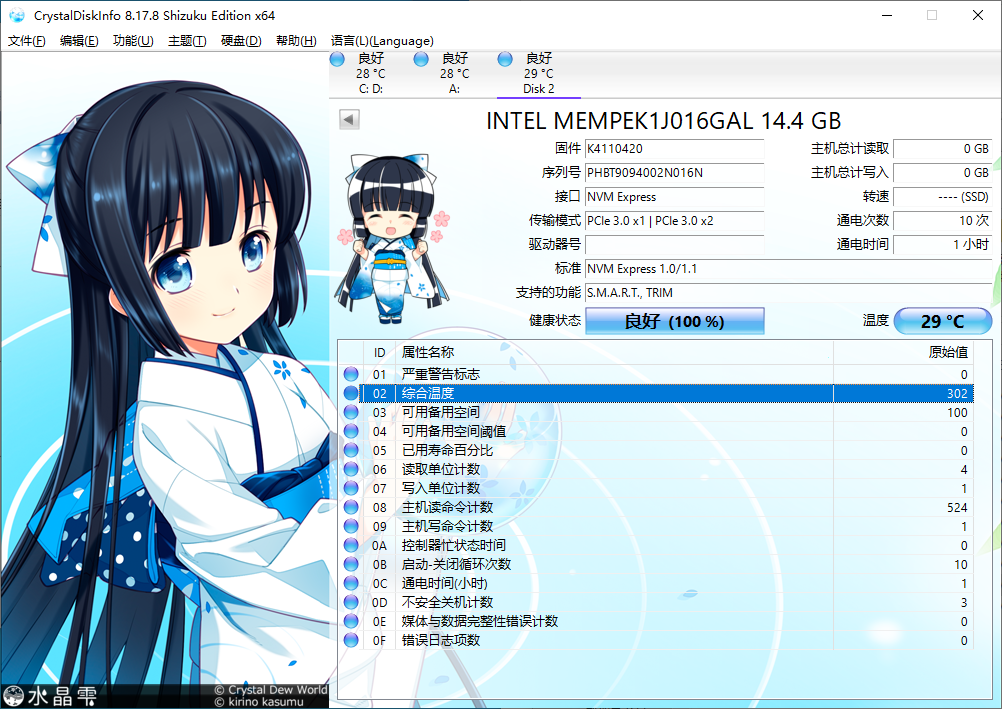Select the 错误日志项数 row

tap(656, 640)
